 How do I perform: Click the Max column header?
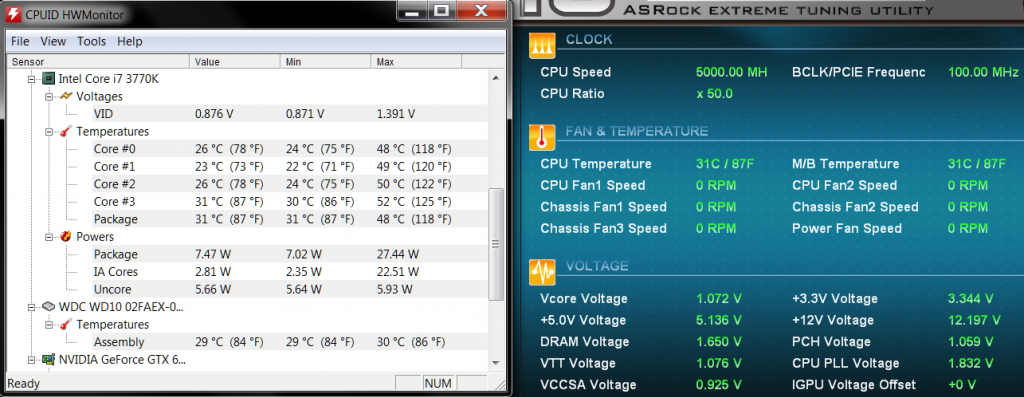coord(416,62)
